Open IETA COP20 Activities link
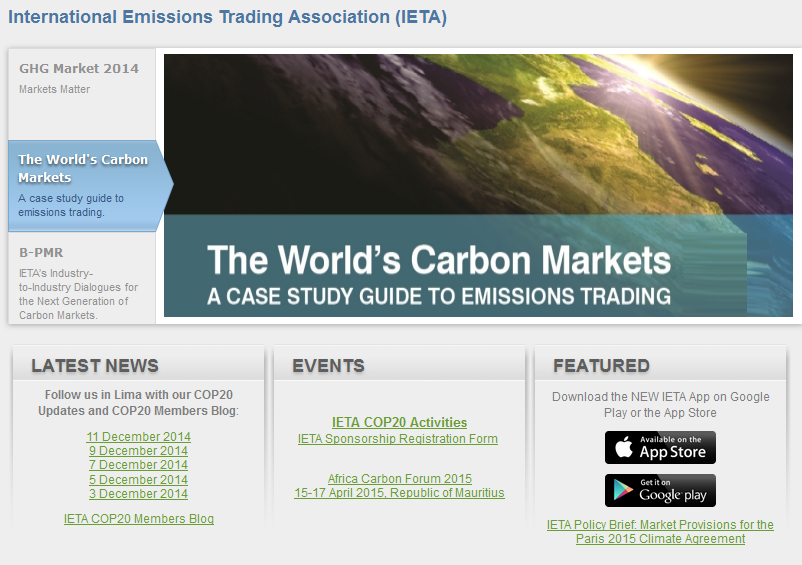802x565 pixels. tap(399, 423)
